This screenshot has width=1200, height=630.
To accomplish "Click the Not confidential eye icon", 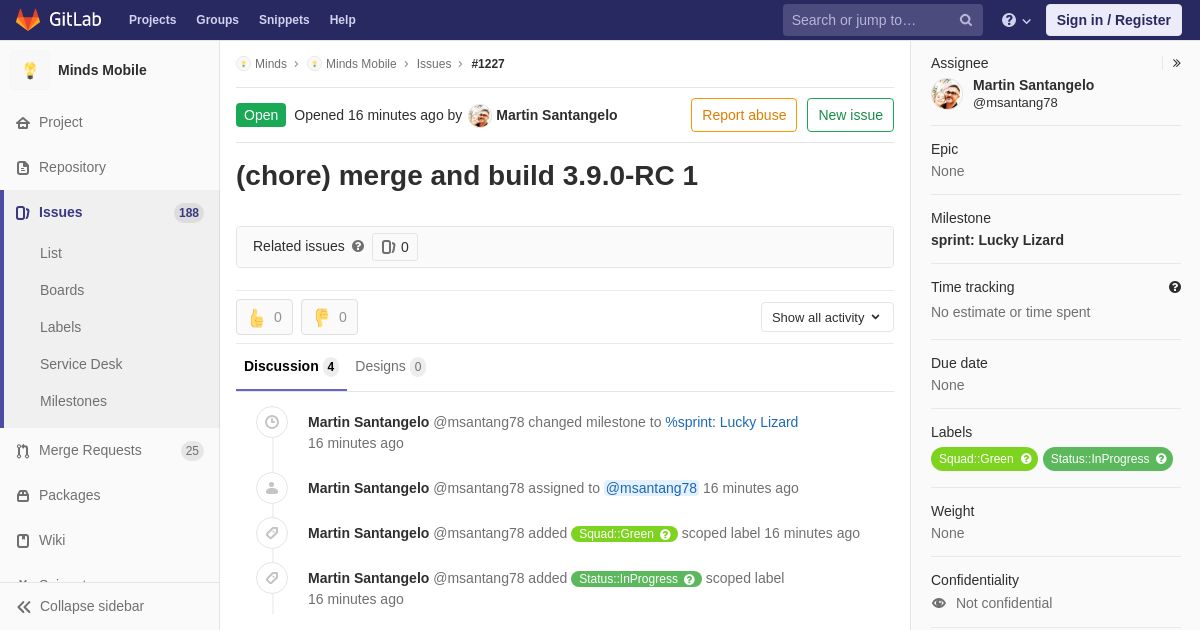I will click(939, 603).
